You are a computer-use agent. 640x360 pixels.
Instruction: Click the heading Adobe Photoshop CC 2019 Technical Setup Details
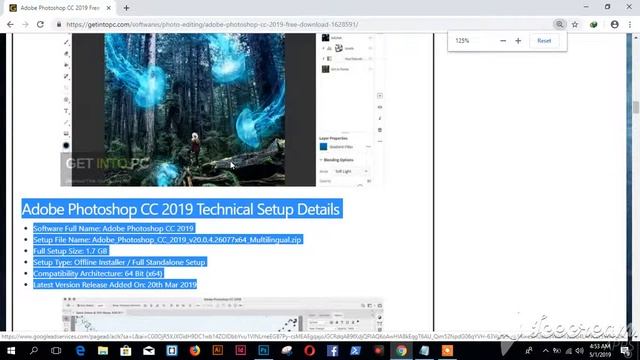[x=181, y=209]
